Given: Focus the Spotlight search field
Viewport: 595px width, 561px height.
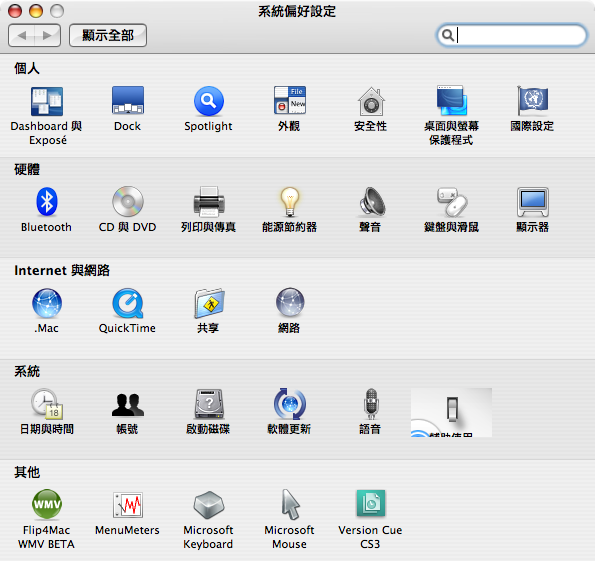Looking at the screenshot, I should tap(512, 35).
